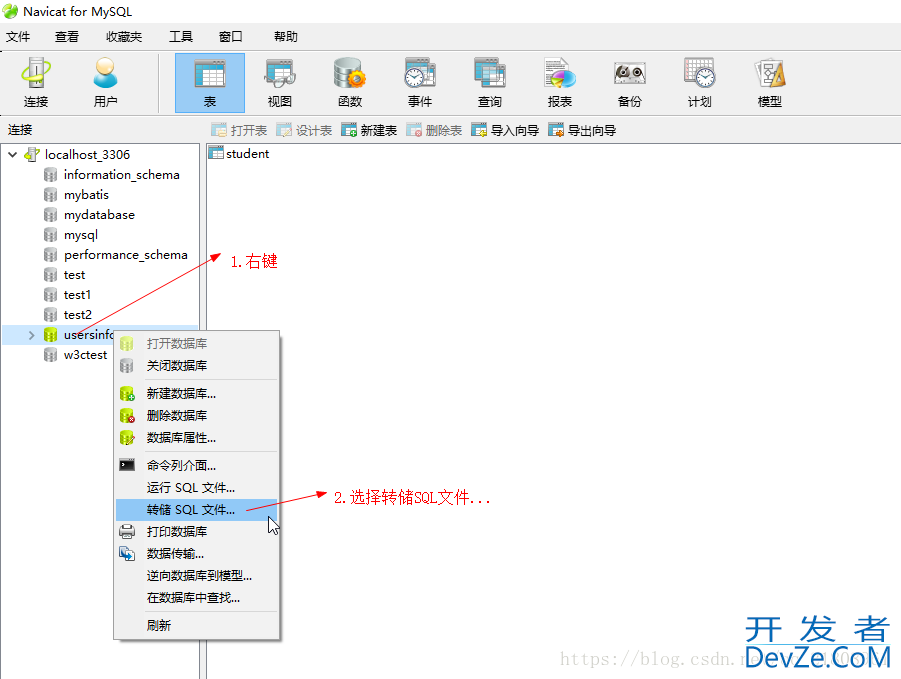Screen dimensions: 901x679
Task: Click the 事件 (Event) toolbar icon
Action: [419, 82]
